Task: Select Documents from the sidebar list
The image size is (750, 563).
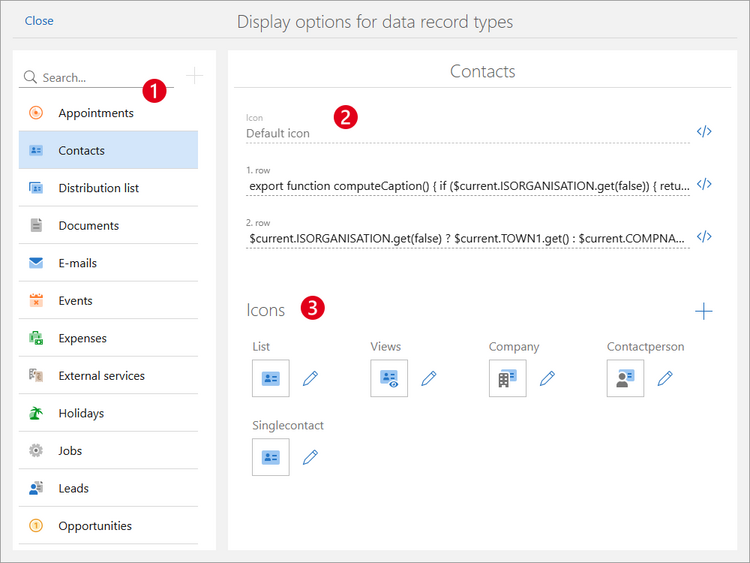Action: [88, 226]
